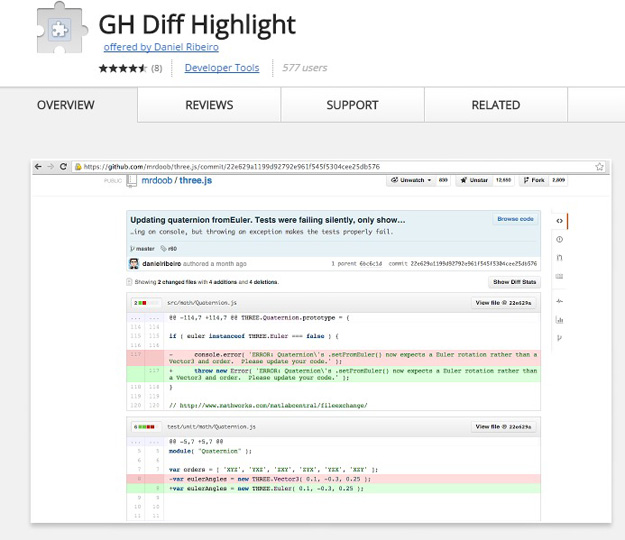This screenshot has height=540, width=625.
Task: Switch to the REVIEWS tab
Action: tap(209, 105)
